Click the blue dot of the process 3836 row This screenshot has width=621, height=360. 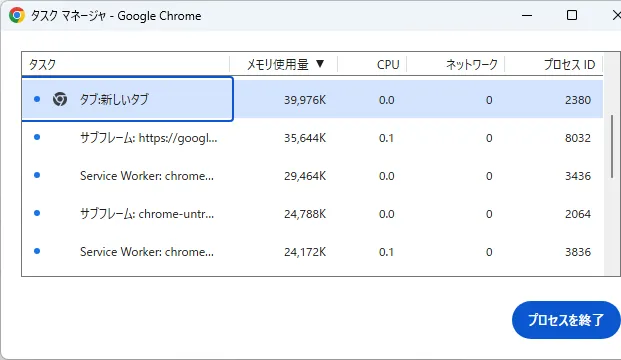pyautogui.click(x=37, y=251)
